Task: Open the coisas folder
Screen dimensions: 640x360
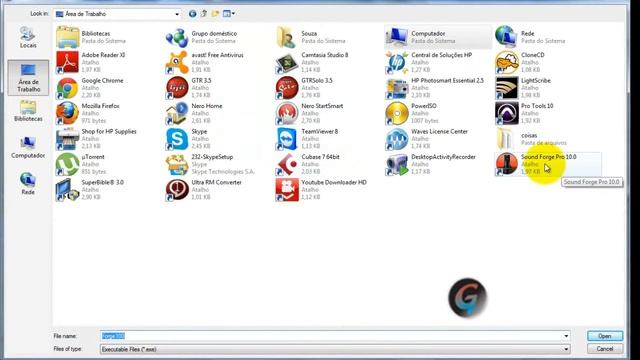Action: pos(531,139)
